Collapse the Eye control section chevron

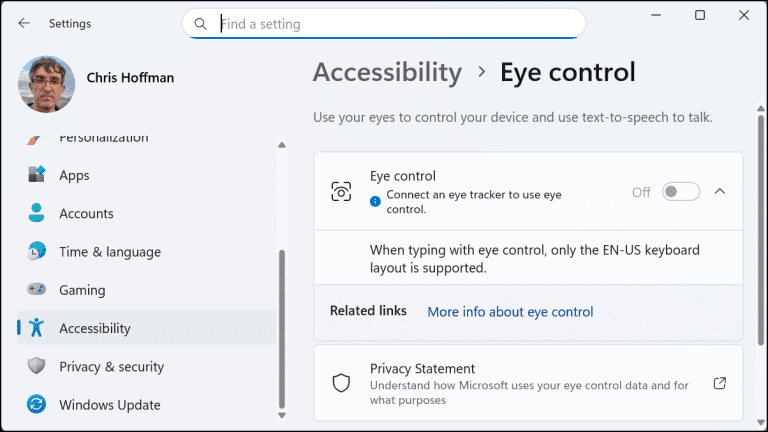(720, 192)
